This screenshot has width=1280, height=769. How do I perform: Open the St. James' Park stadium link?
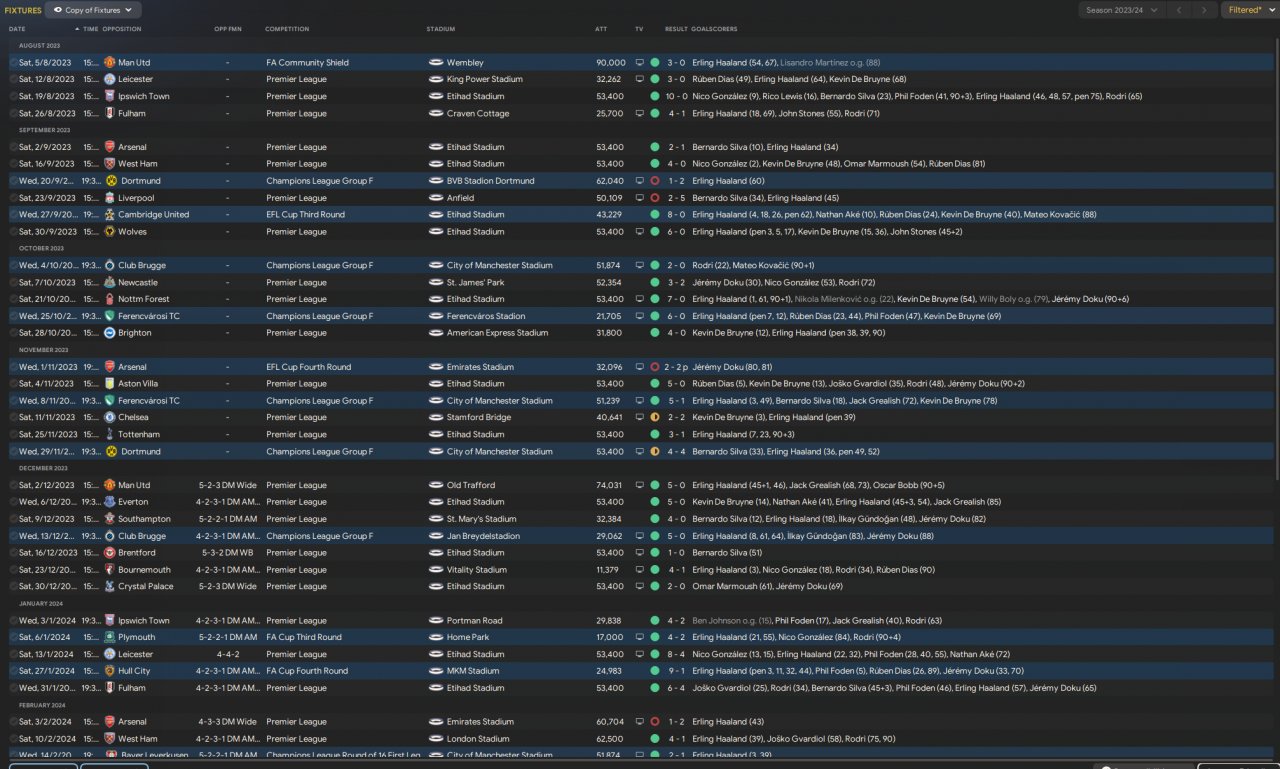point(475,283)
